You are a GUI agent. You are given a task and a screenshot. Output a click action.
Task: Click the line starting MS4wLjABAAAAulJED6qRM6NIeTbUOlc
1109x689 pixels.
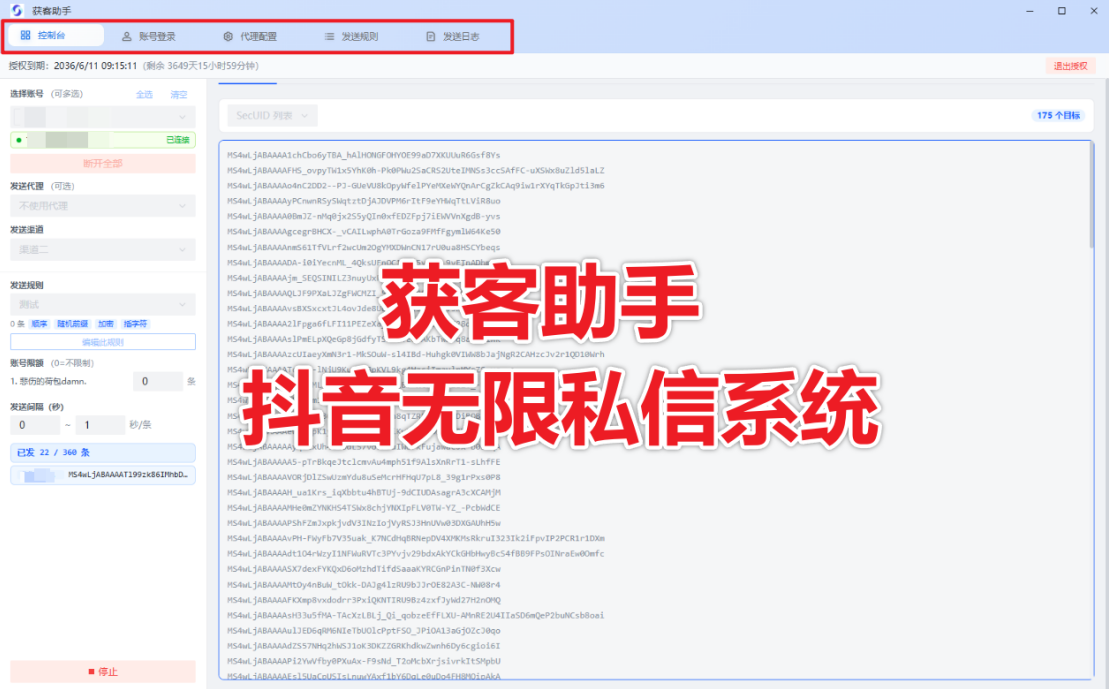coord(364,631)
